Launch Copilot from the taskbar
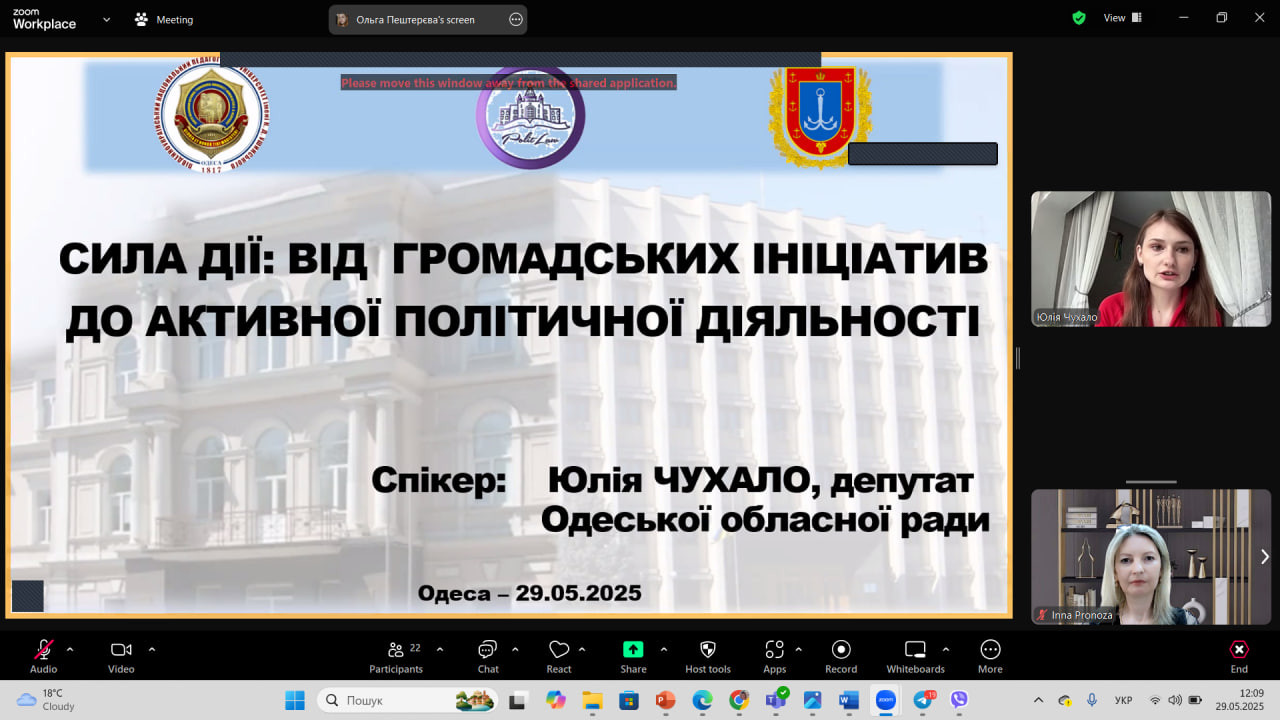 555,700
